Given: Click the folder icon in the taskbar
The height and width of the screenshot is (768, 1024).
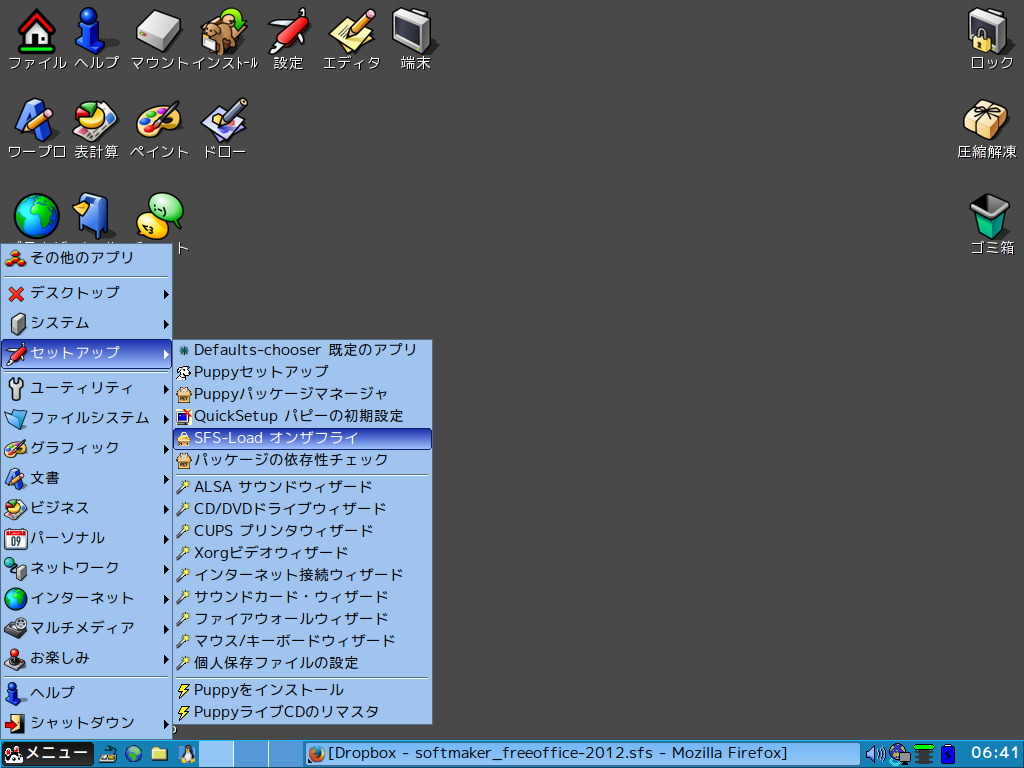Looking at the screenshot, I should [159, 754].
